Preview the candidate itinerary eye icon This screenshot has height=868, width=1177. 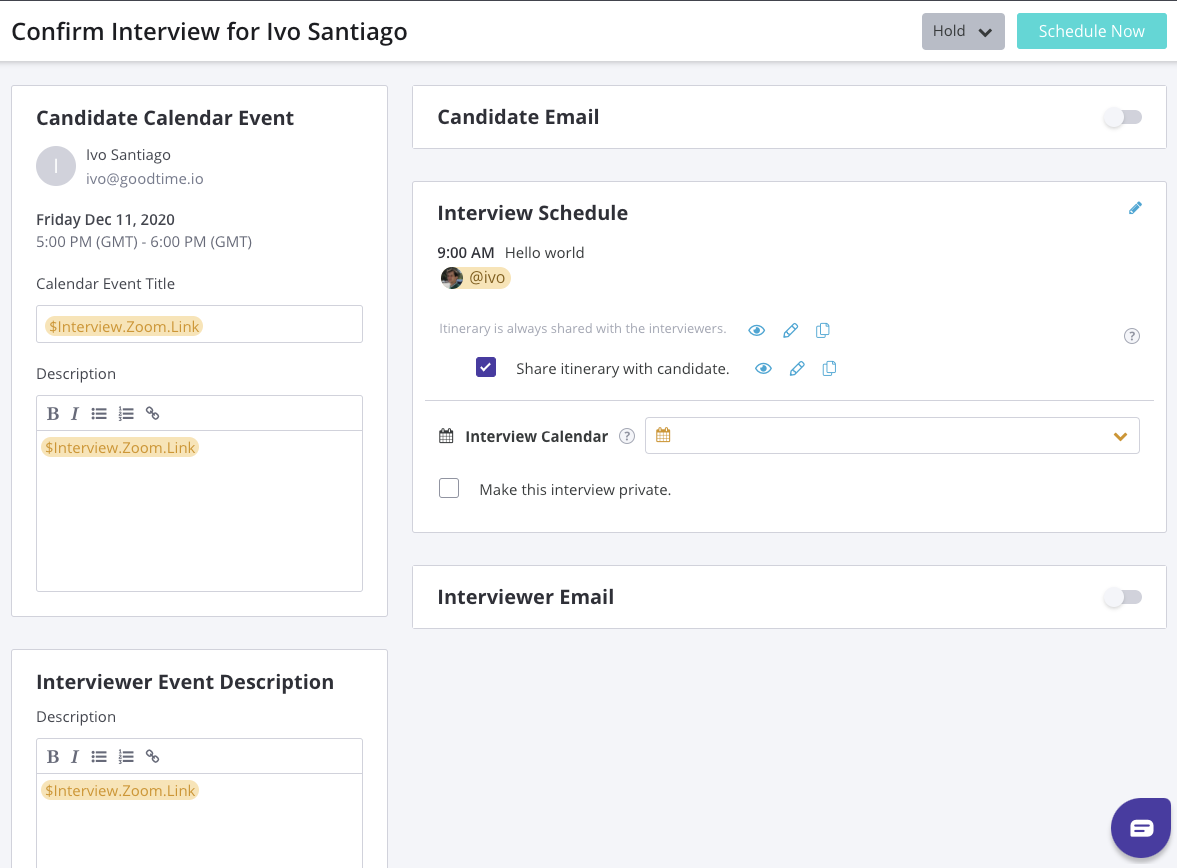[764, 369]
